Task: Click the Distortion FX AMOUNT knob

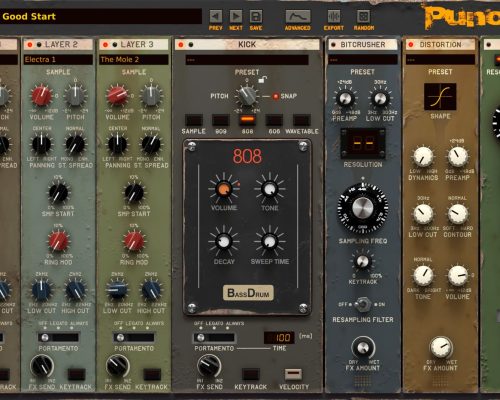Action: pyautogui.click(x=441, y=347)
